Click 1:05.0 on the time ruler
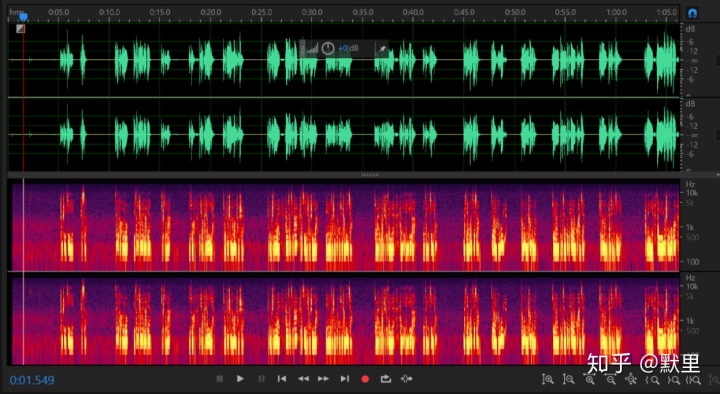720x394 pixels. [x=667, y=12]
